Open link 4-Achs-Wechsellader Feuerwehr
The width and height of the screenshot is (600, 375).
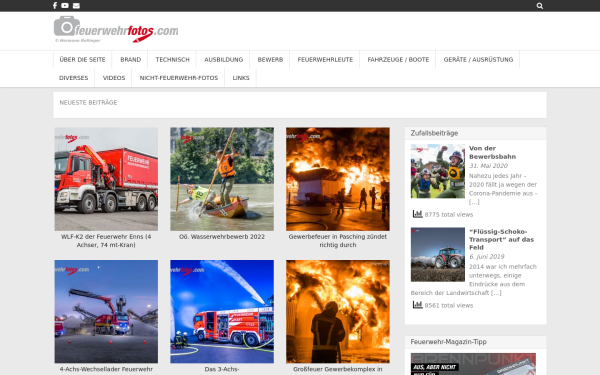106,369
